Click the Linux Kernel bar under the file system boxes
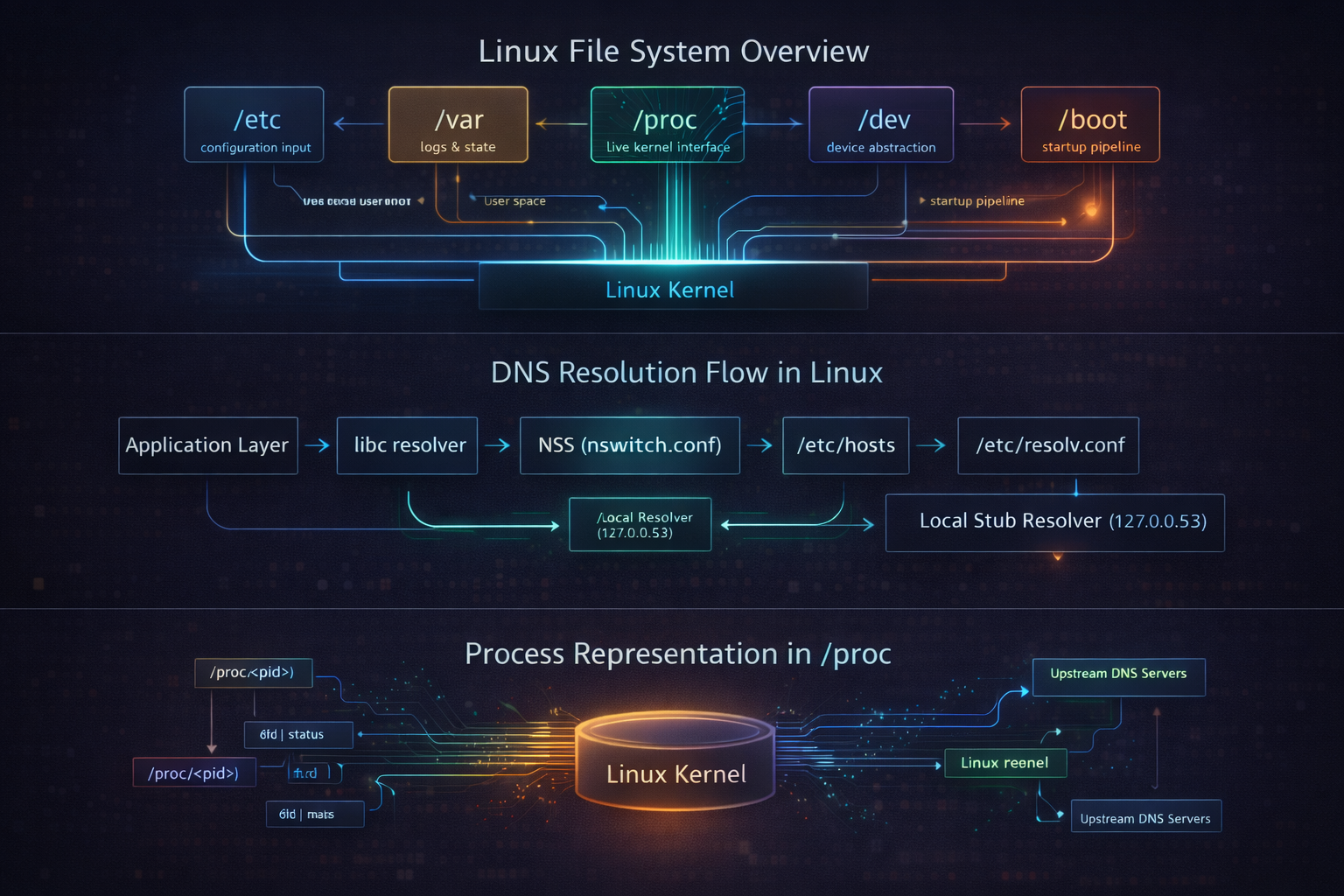Screen dimensions: 1344x896 673,286
